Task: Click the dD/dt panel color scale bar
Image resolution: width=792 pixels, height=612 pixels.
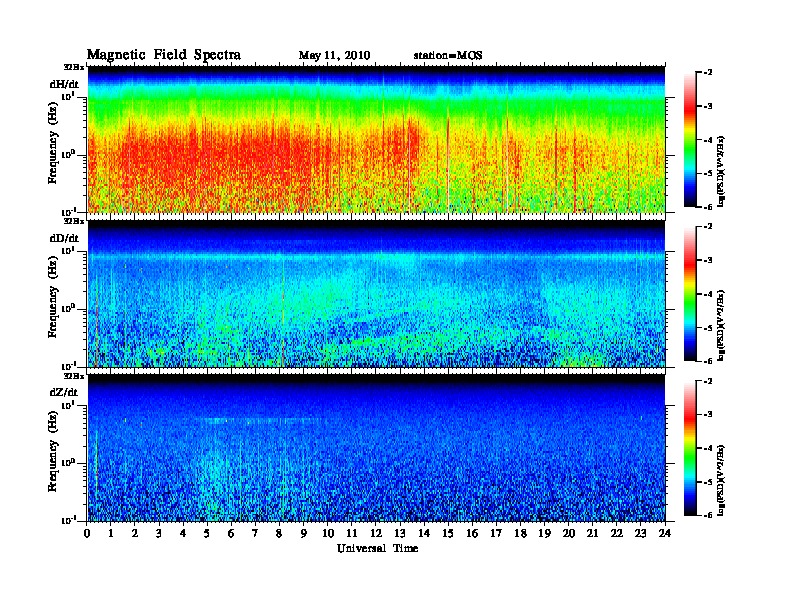Action: click(690, 294)
